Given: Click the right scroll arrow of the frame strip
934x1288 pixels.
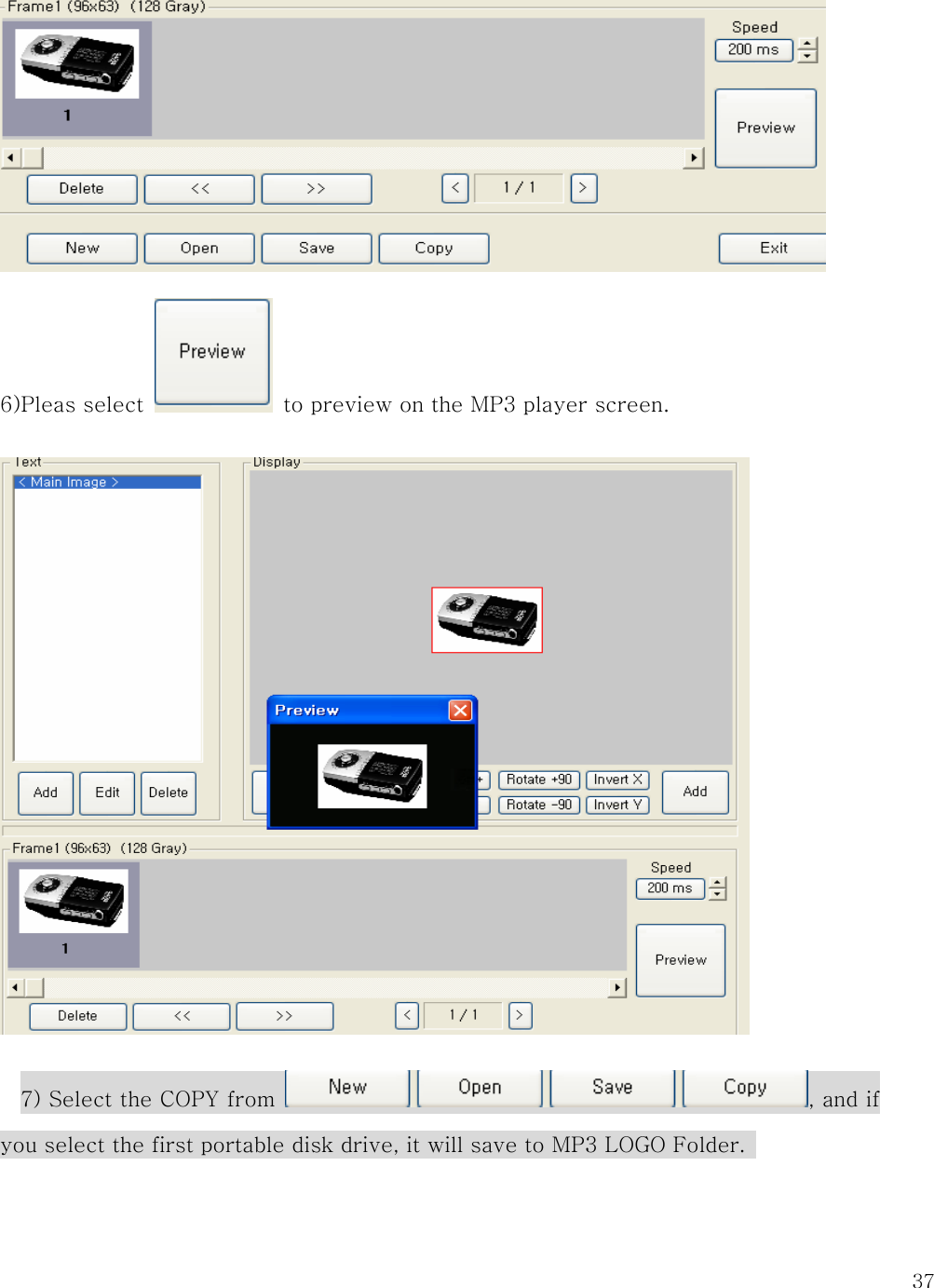Looking at the screenshot, I should pyautogui.click(x=693, y=157).
